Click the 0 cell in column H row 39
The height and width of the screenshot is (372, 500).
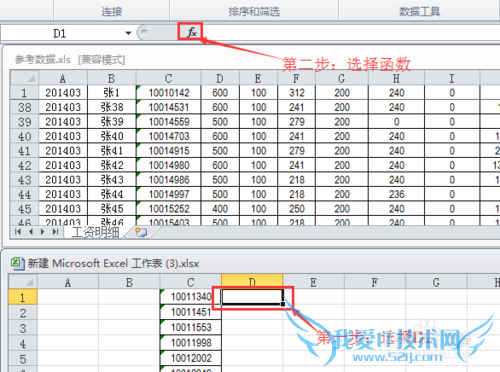[396, 122]
